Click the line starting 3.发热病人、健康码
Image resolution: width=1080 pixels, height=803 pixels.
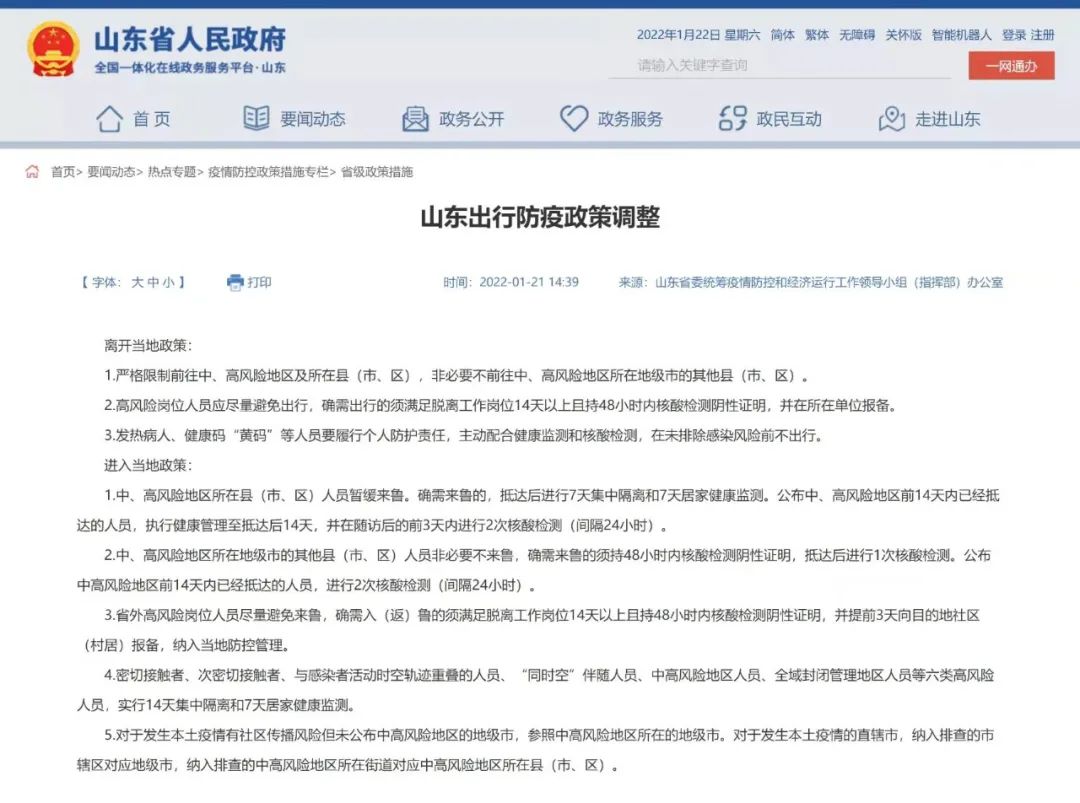[x=464, y=435]
